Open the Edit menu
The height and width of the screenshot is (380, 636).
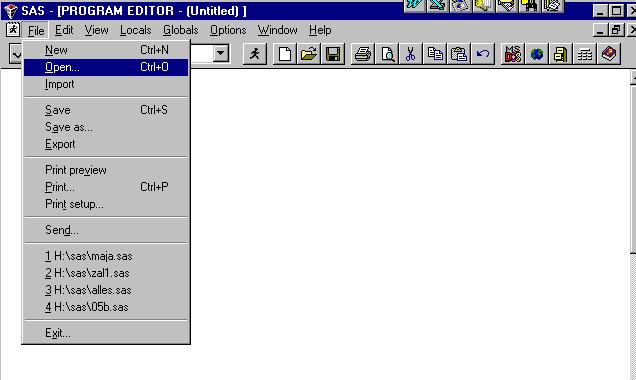click(x=64, y=30)
